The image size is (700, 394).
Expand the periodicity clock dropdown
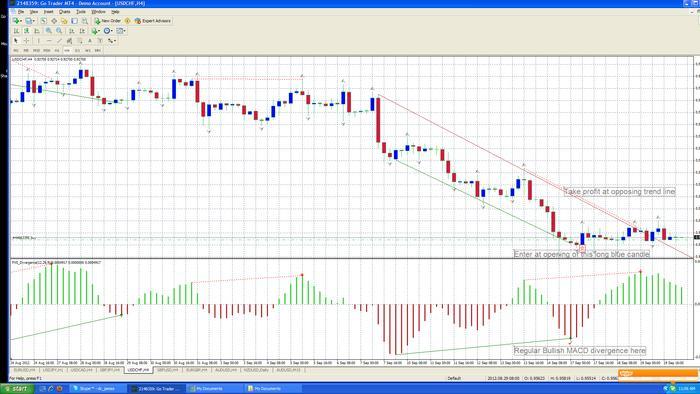point(112,31)
